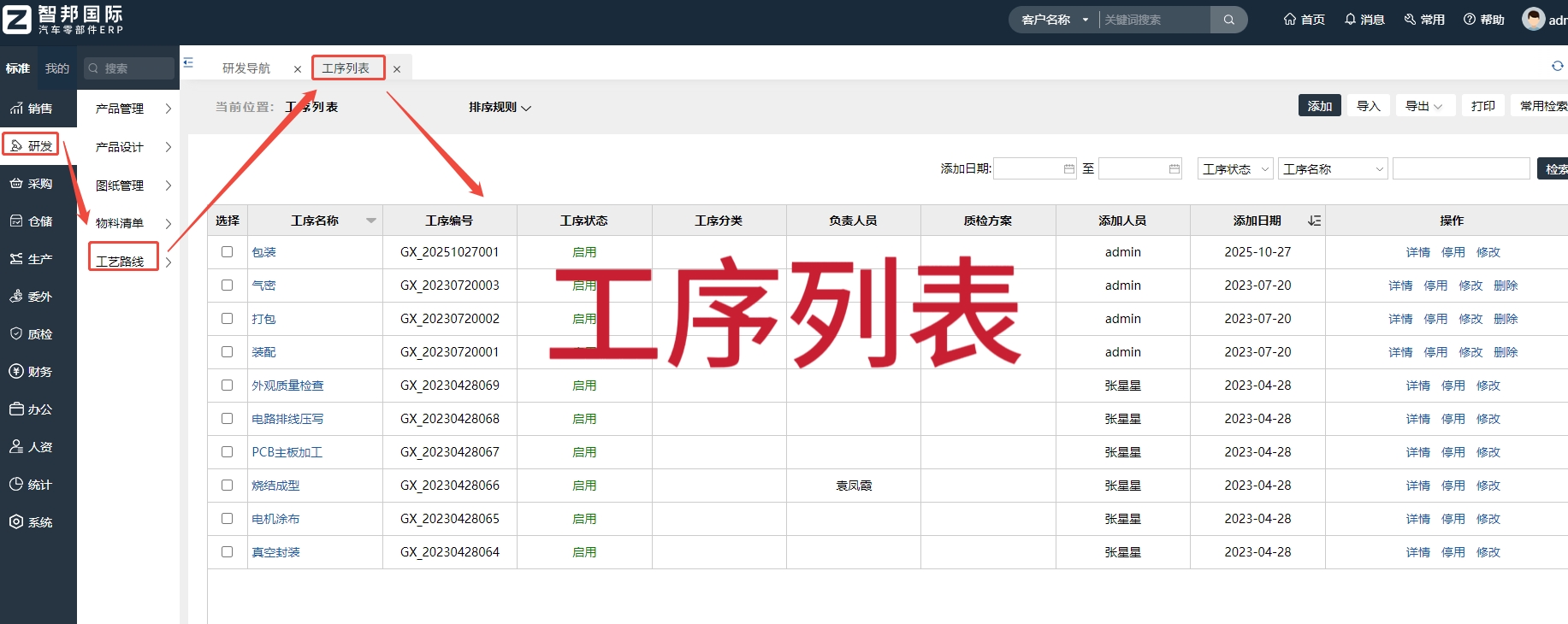Sort by 添加日期 column sort icon
This screenshot has width=1568, height=624.
1315,221
